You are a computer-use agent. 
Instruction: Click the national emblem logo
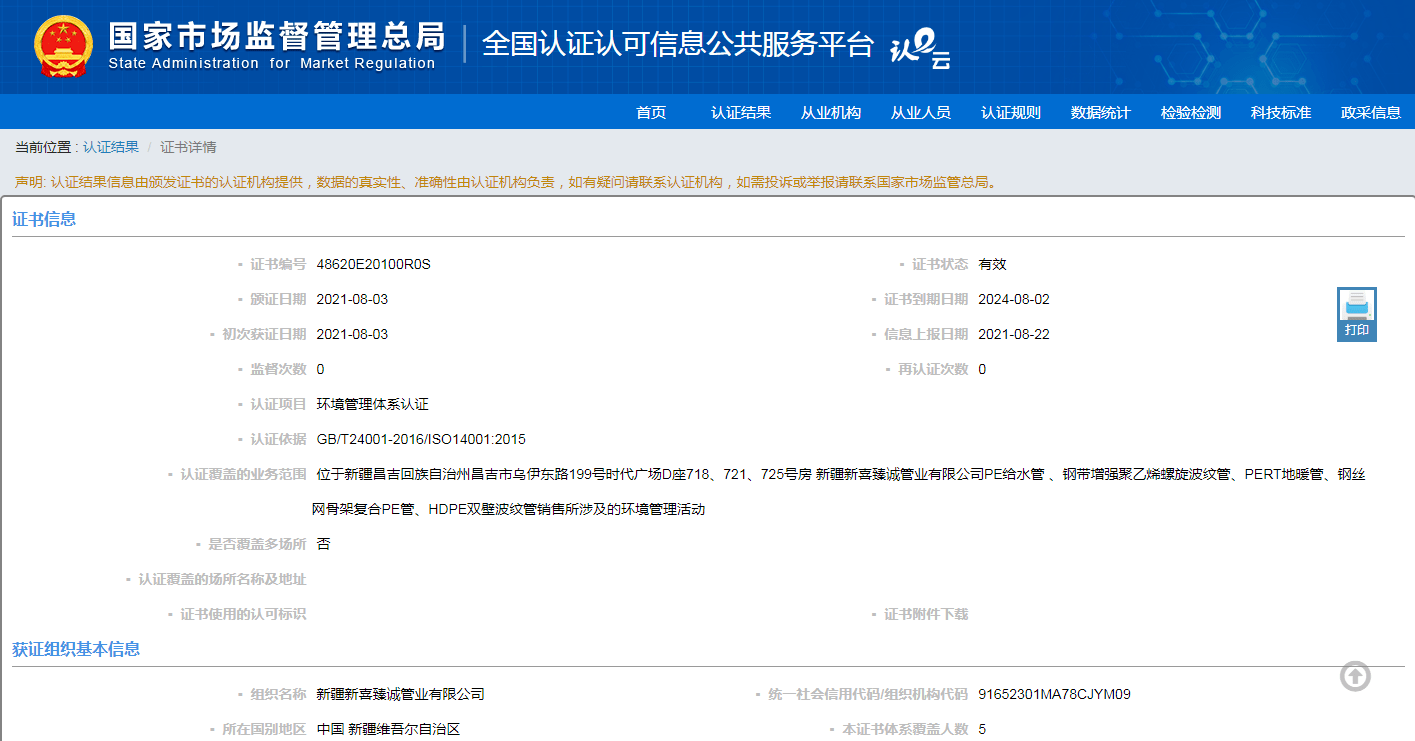63,46
